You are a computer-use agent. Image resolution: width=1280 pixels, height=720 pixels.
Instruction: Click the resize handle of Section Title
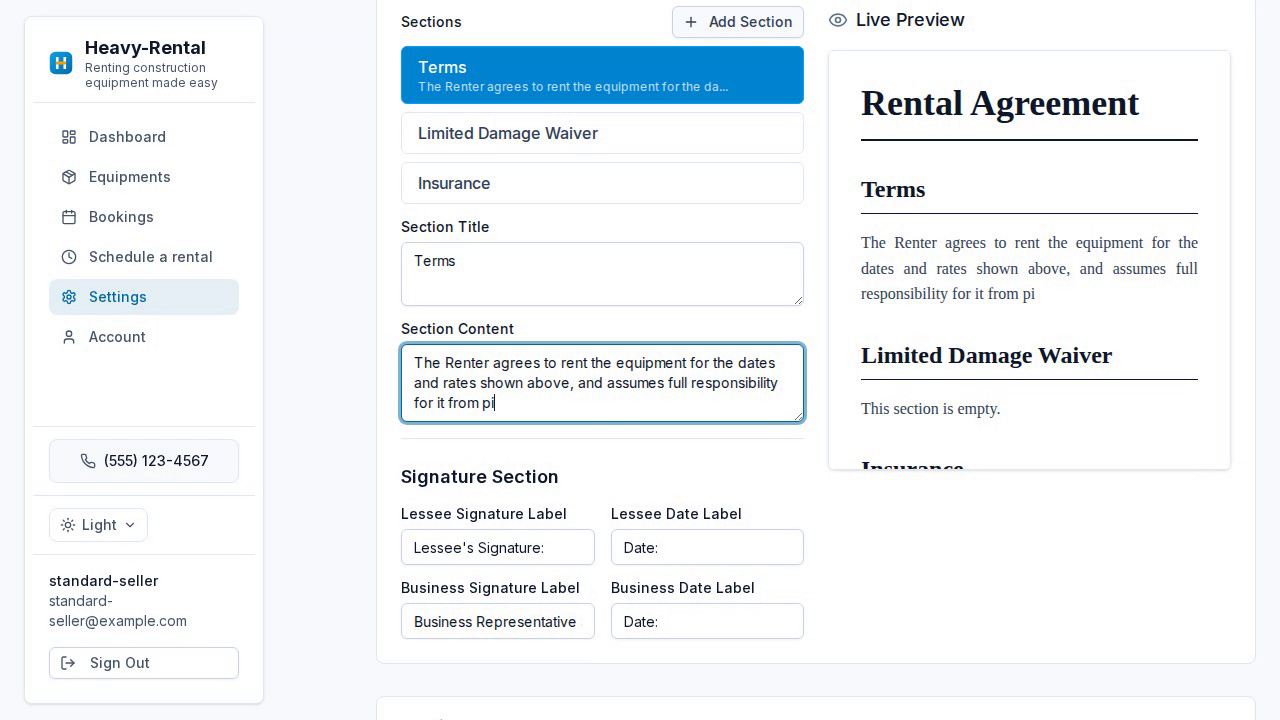pos(797,299)
